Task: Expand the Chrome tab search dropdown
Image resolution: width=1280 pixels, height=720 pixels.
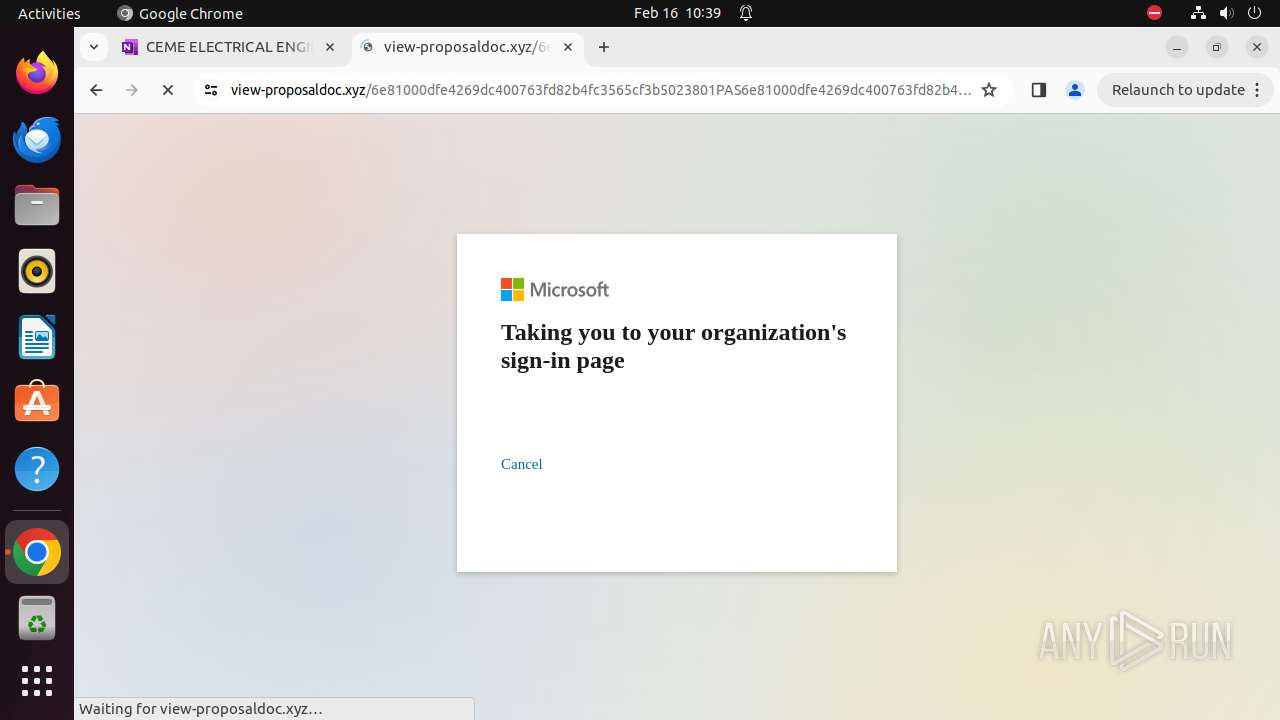Action: click(93, 47)
